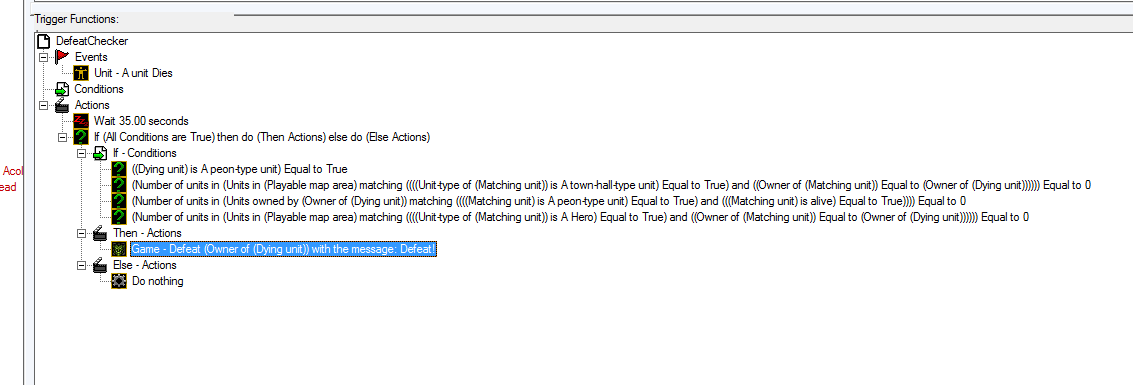Click the clapperboard Actions icon

(x=63, y=105)
